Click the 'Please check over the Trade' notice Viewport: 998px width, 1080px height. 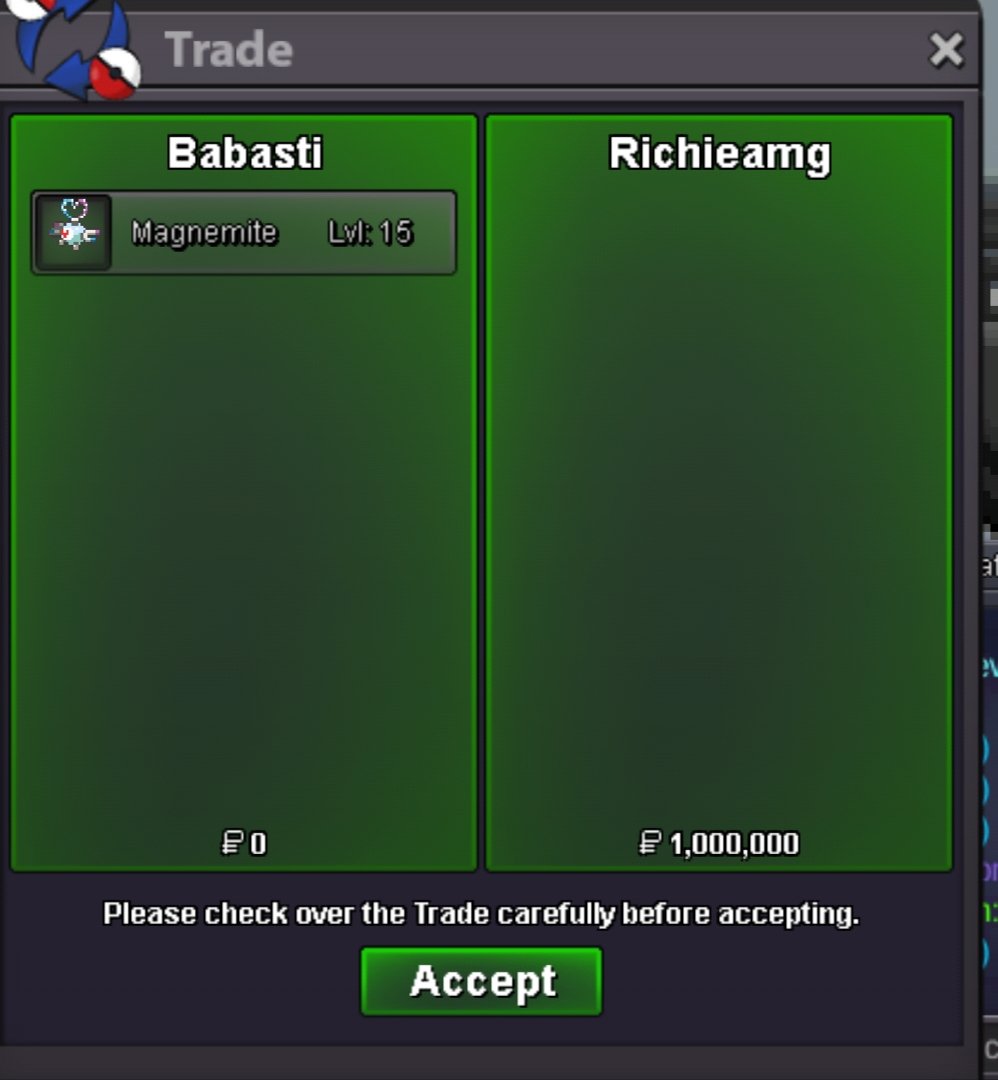coord(481,914)
